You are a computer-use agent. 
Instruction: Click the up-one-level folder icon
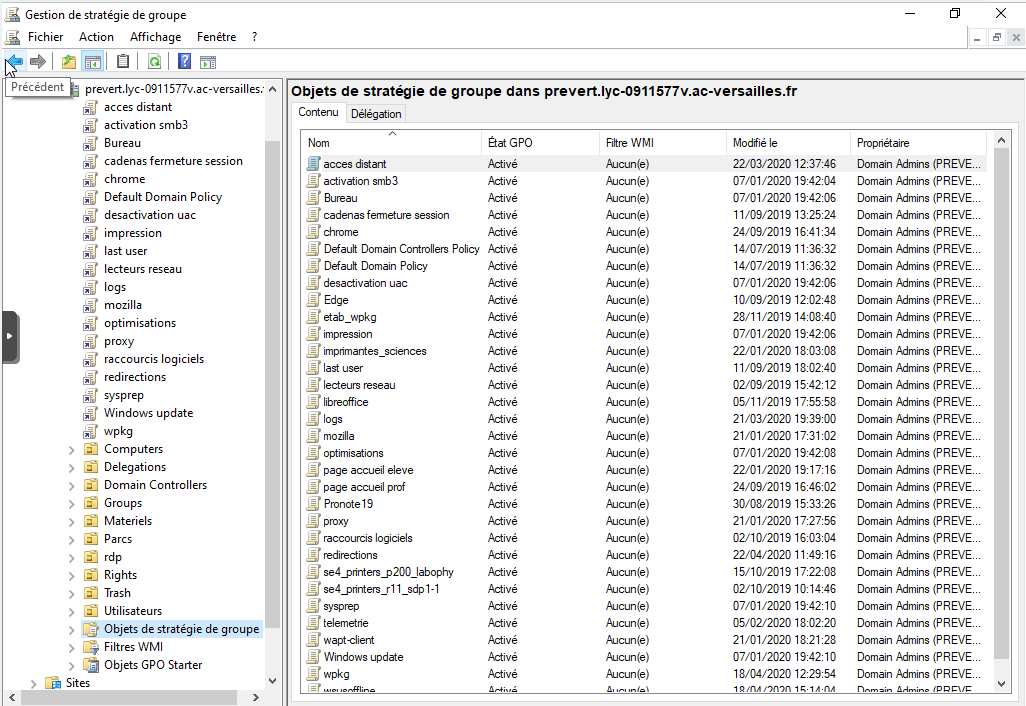(69, 62)
